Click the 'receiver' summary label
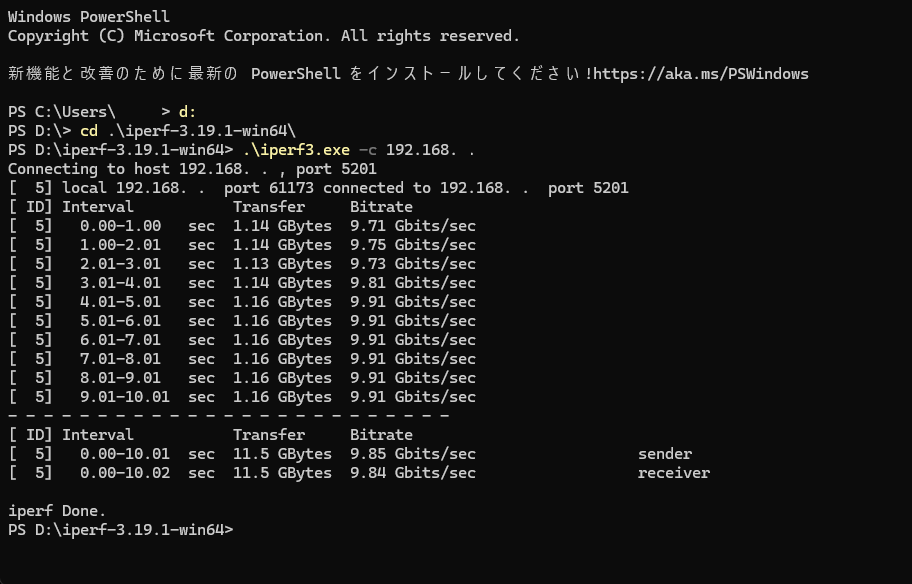Viewport: 912px width, 584px height. click(674, 473)
